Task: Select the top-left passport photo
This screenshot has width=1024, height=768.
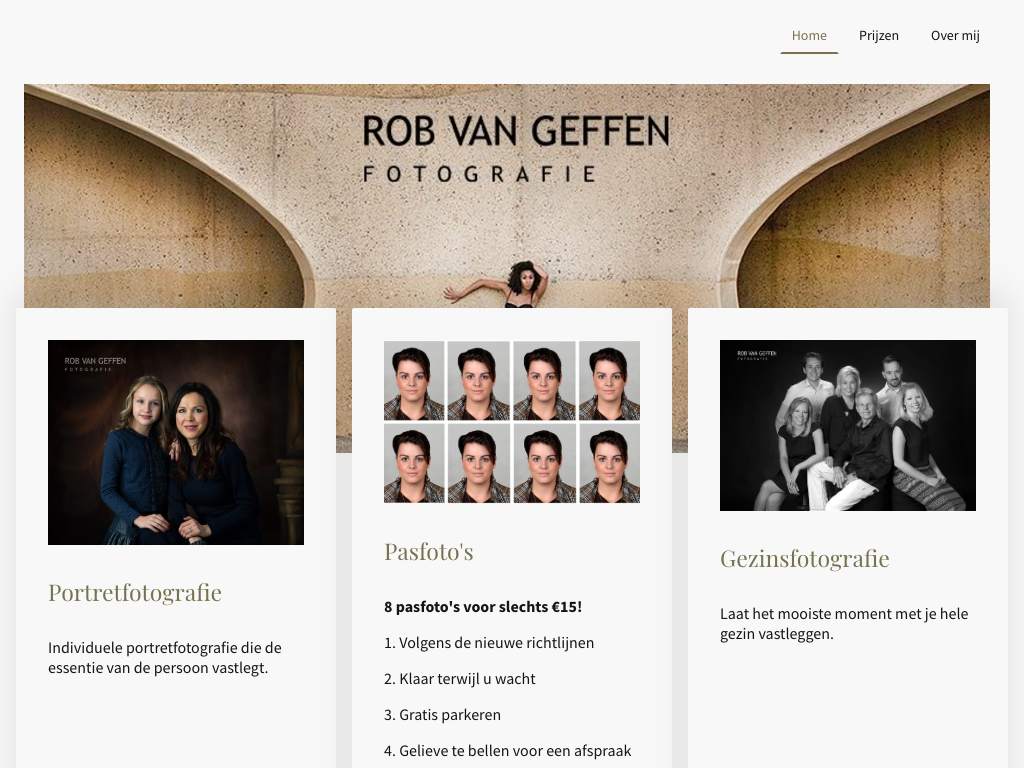Action: click(414, 380)
